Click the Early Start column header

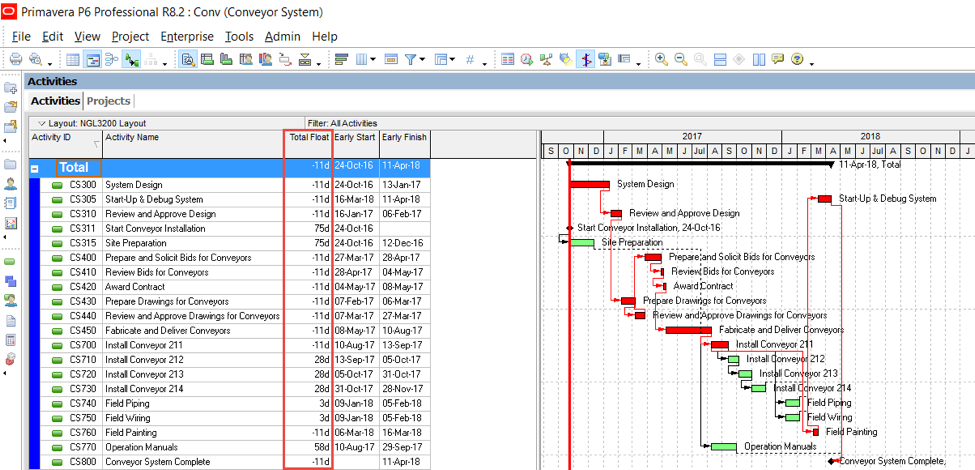coord(355,144)
